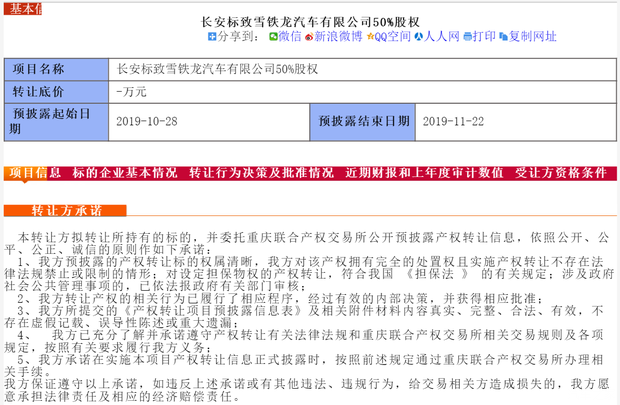Click the 基本信息 header label at top
The width and height of the screenshot is (620, 405).
[x=24, y=7]
